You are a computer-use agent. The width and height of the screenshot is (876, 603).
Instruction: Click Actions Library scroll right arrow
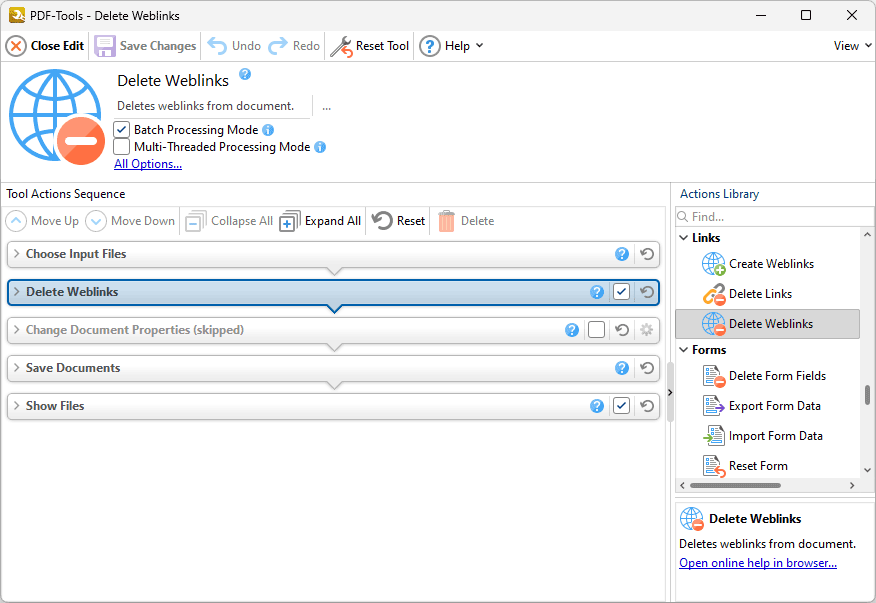(x=852, y=486)
